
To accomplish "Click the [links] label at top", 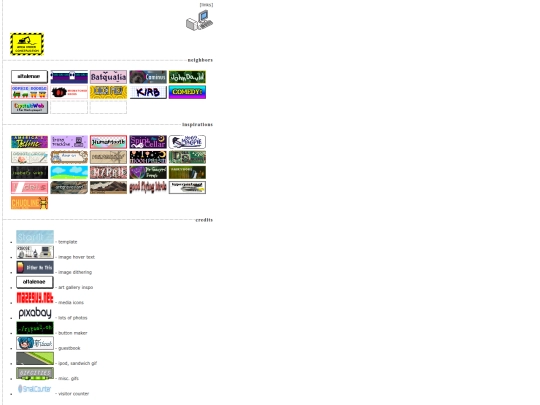I will (206, 5).
